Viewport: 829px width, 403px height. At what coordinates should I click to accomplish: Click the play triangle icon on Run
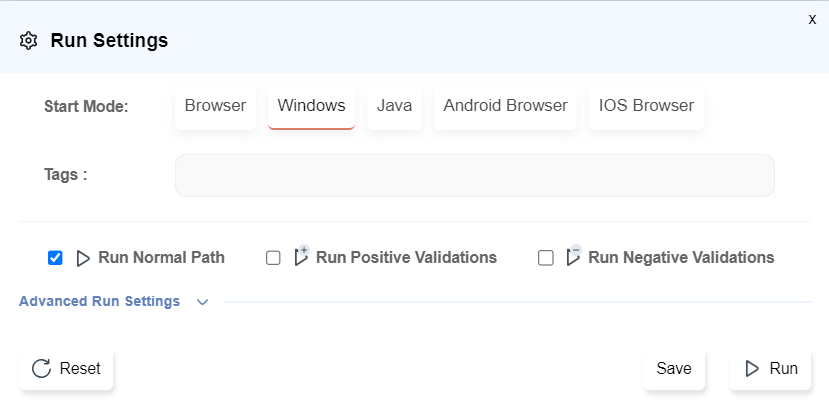[753, 368]
